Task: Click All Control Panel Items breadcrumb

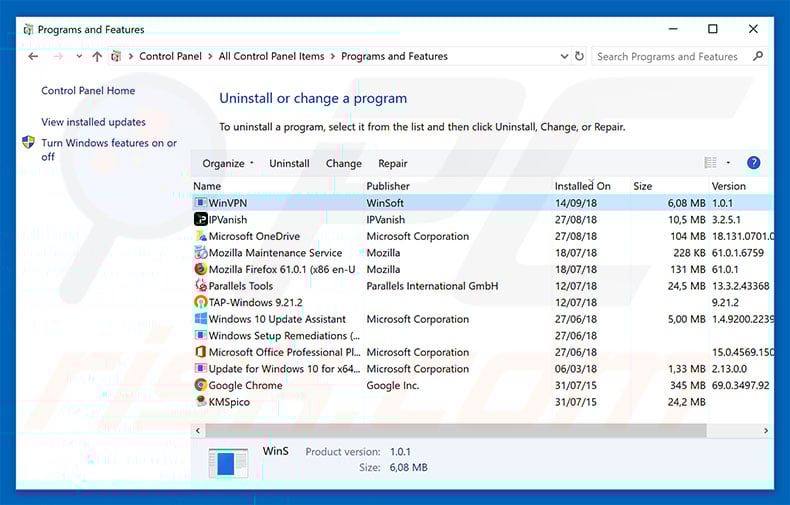Action: click(271, 56)
